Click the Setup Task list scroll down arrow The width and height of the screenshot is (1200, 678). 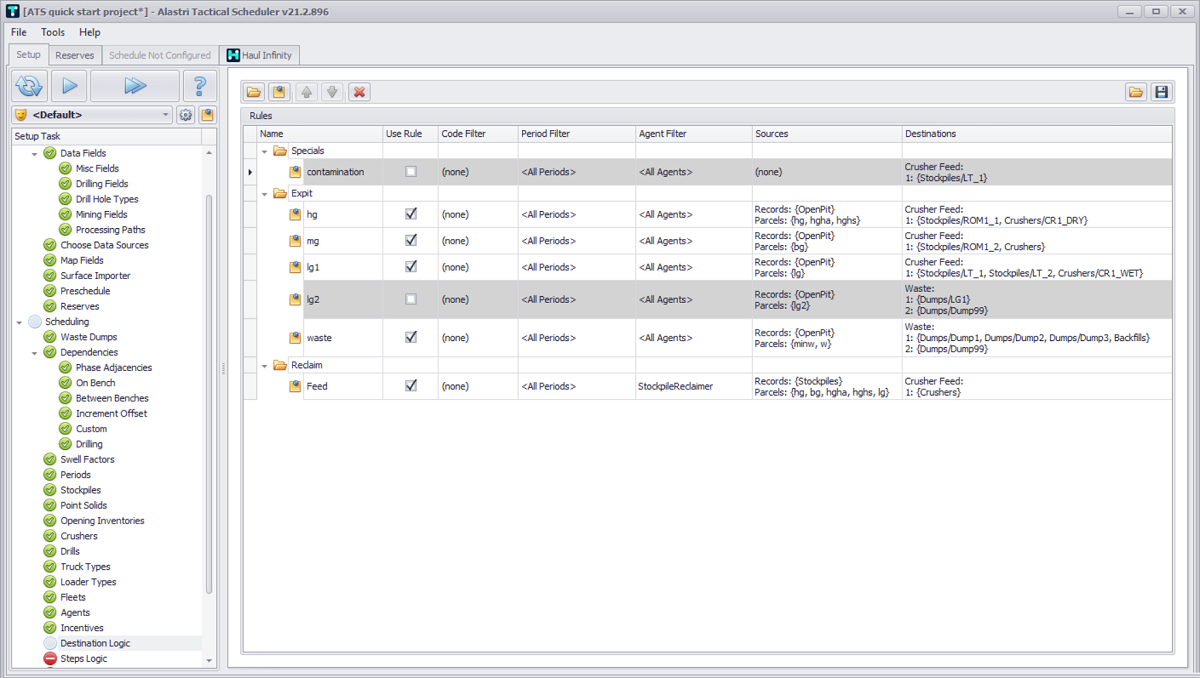(209, 661)
